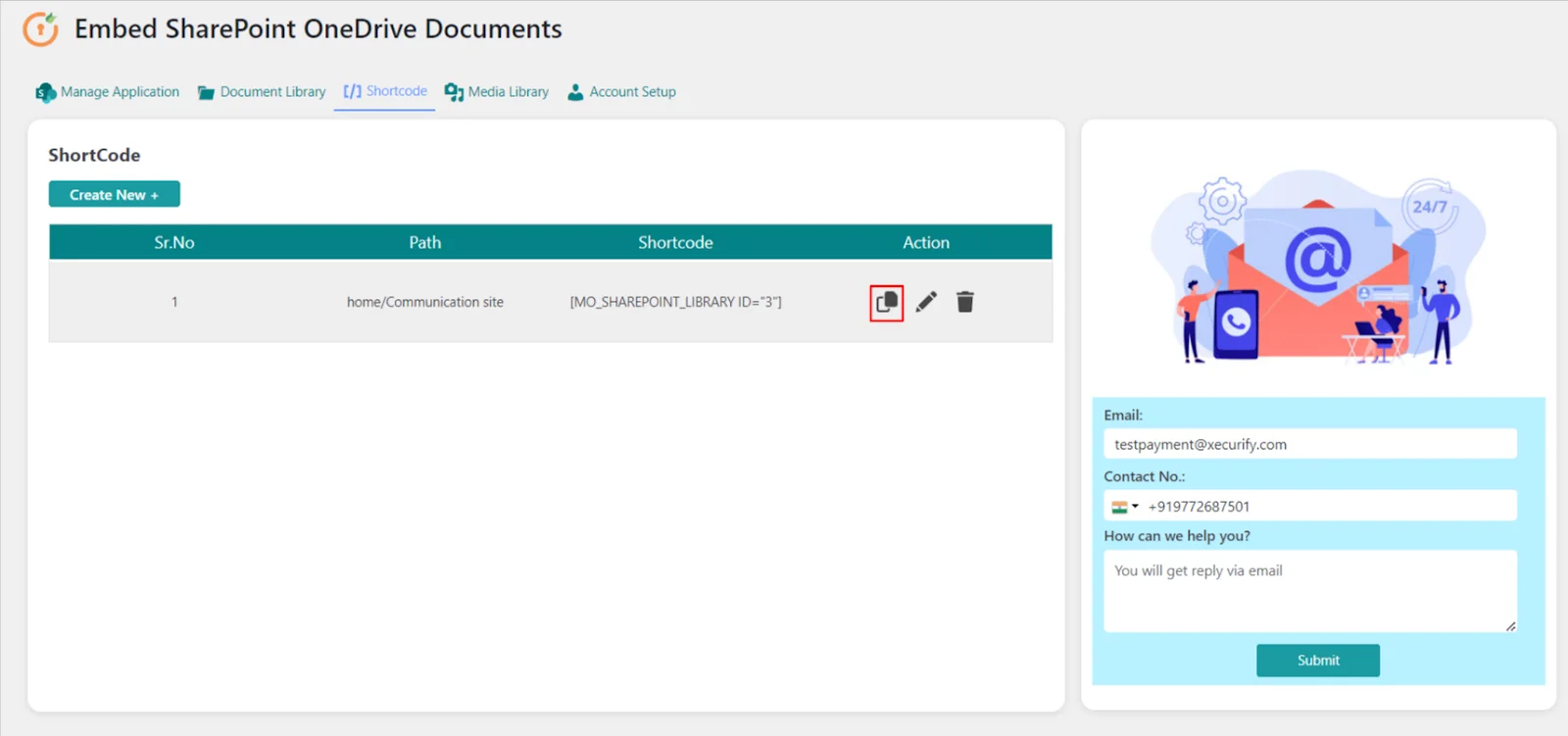This screenshot has width=1568, height=736.
Task: Copy the MO_SHAREPOINT_LIBRARY shortcode
Action: tap(886, 302)
